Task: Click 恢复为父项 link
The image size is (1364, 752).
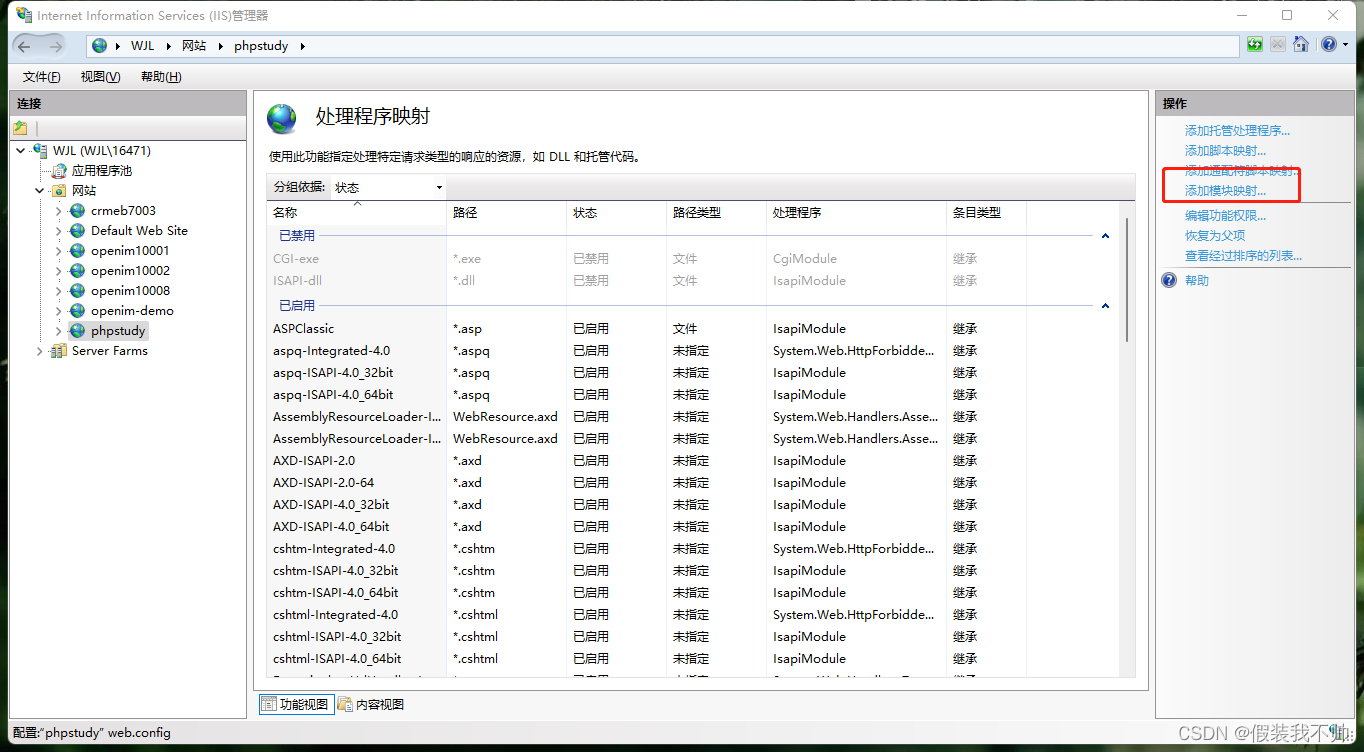Action: coord(1215,235)
